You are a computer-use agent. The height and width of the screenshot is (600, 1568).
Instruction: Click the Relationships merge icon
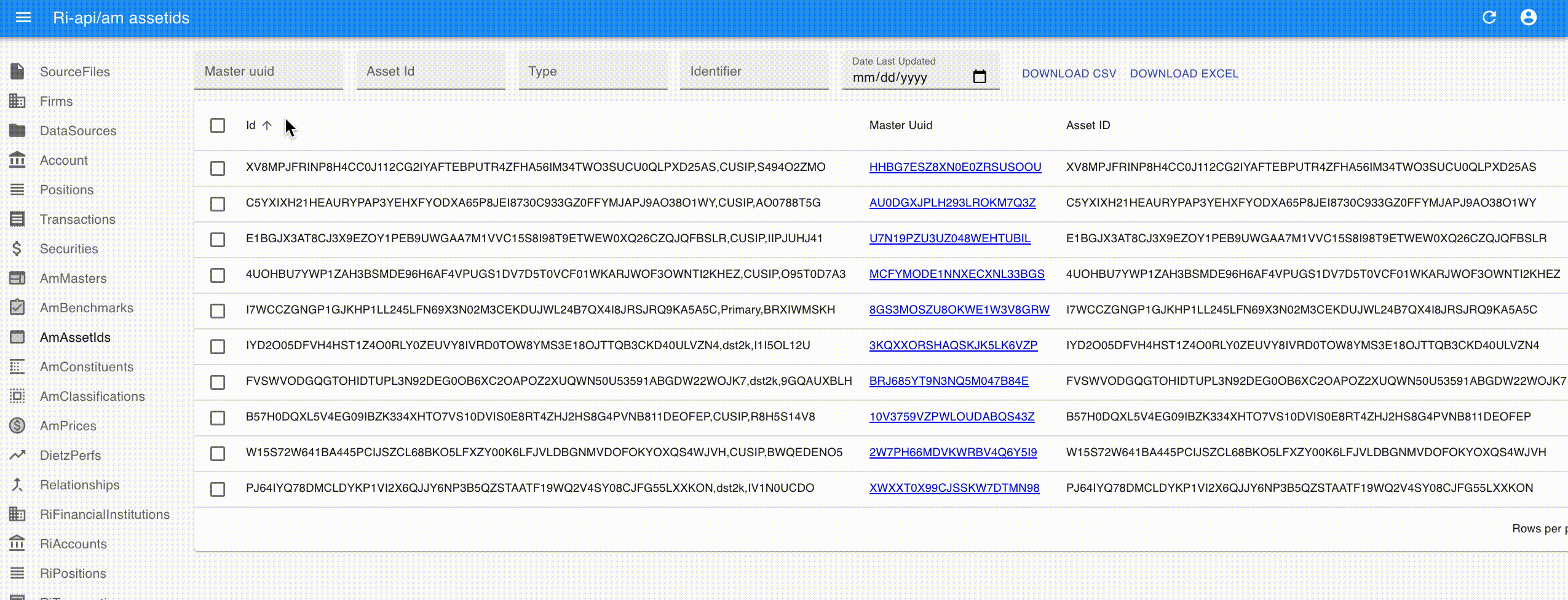pos(17,484)
